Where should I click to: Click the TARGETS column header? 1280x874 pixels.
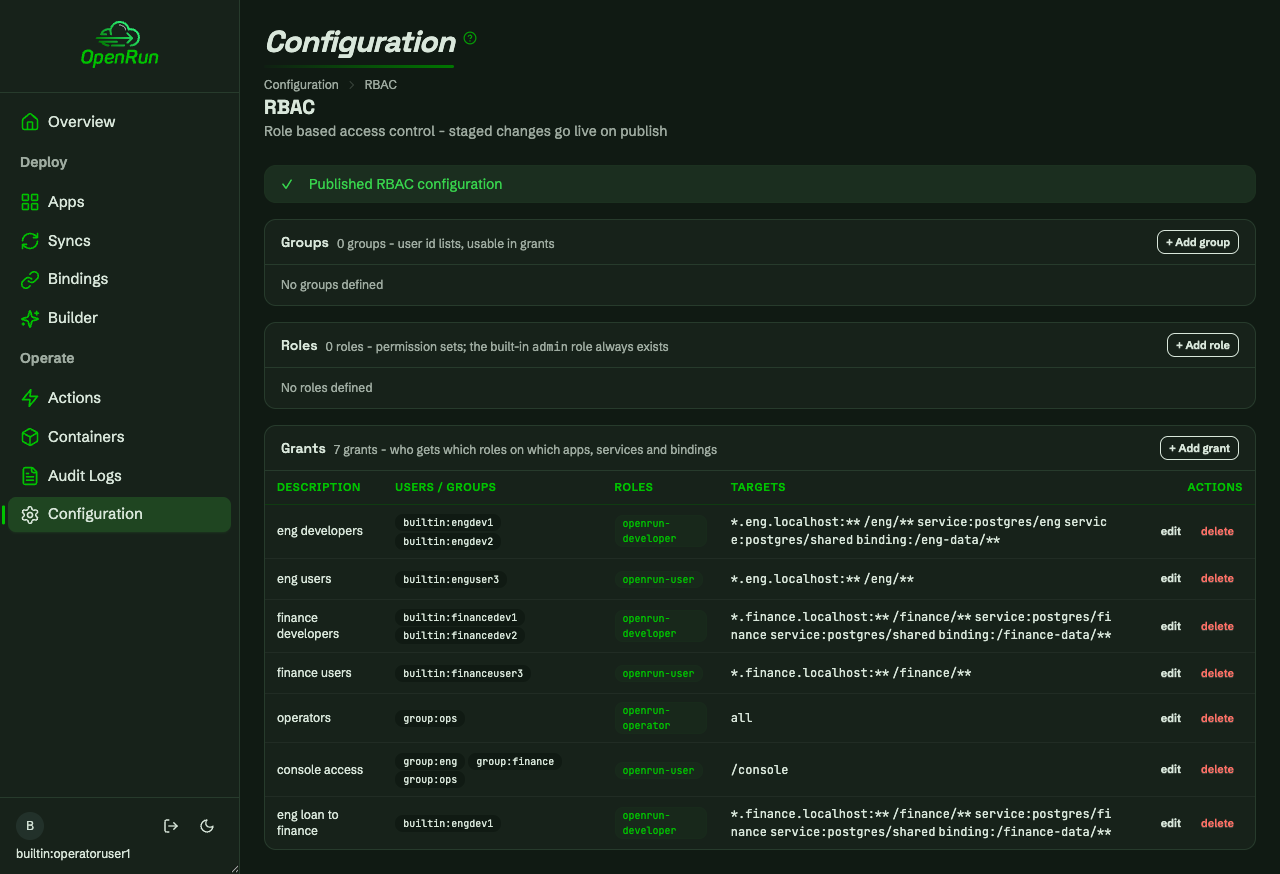point(758,488)
